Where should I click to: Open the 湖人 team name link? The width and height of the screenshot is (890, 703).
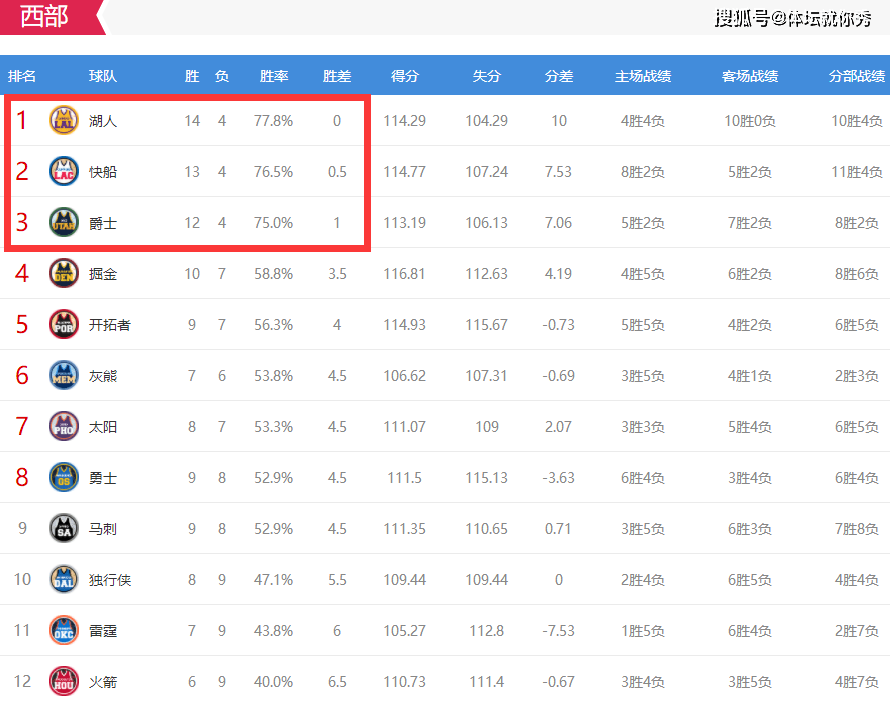click(103, 121)
